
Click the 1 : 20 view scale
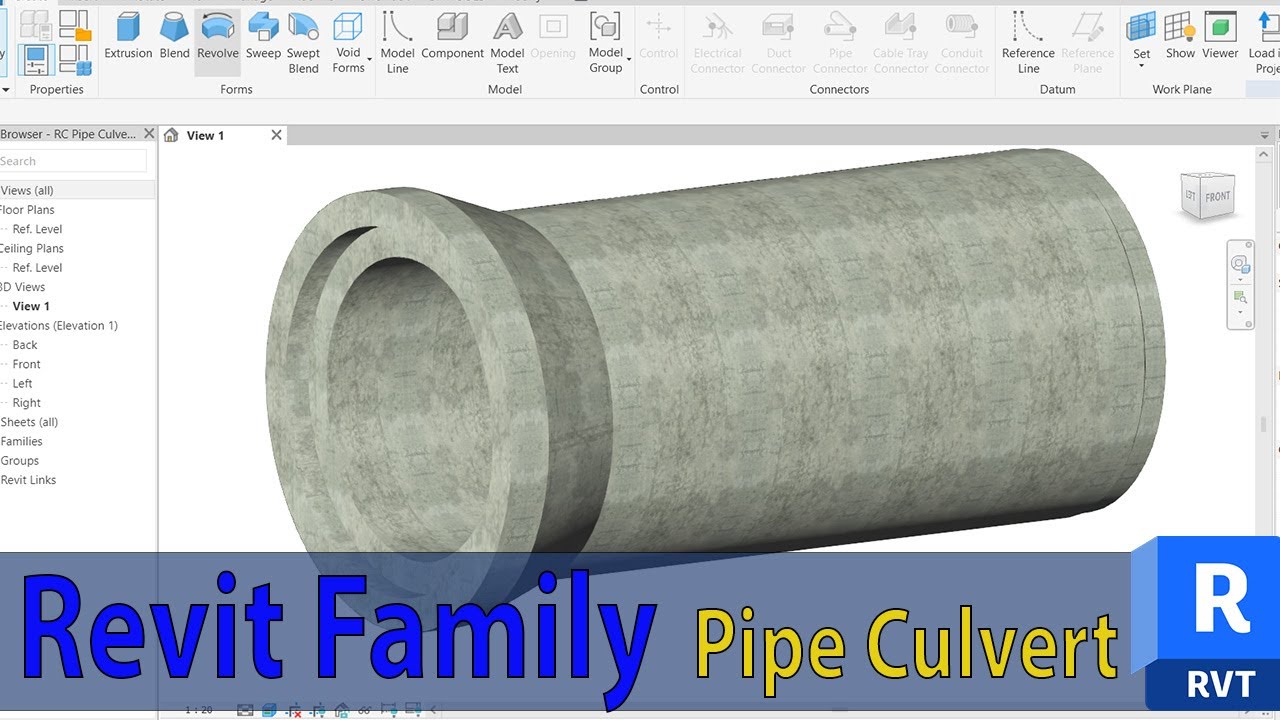pyautogui.click(x=199, y=710)
